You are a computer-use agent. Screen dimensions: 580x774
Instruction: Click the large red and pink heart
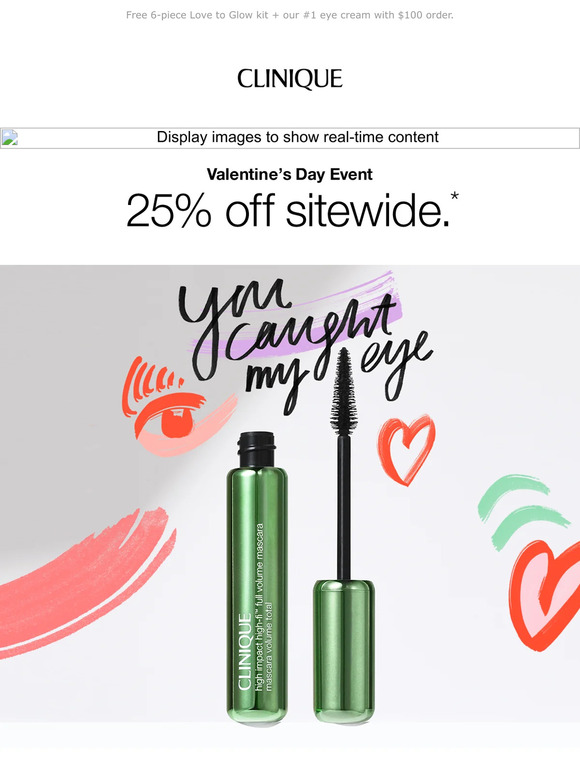[x=544, y=596]
